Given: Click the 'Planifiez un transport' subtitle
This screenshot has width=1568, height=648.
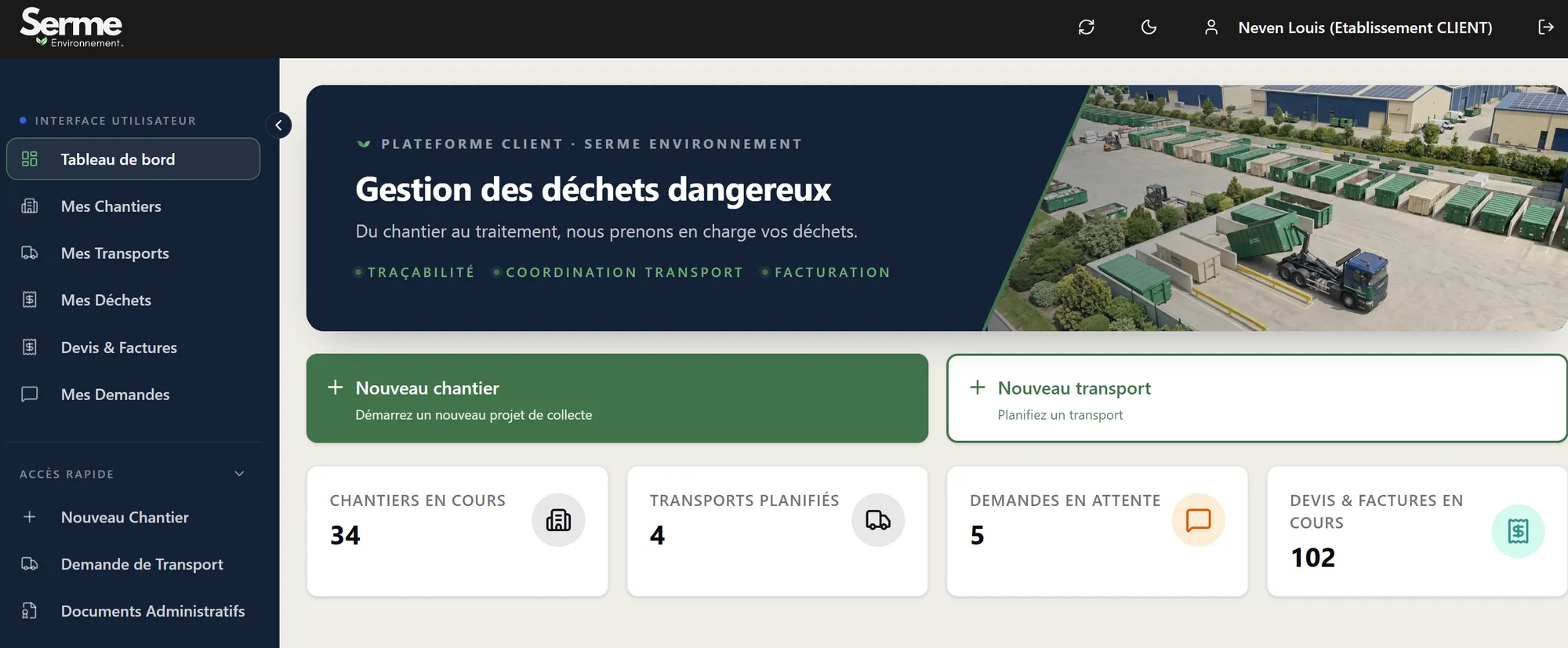Looking at the screenshot, I should [1060, 415].
